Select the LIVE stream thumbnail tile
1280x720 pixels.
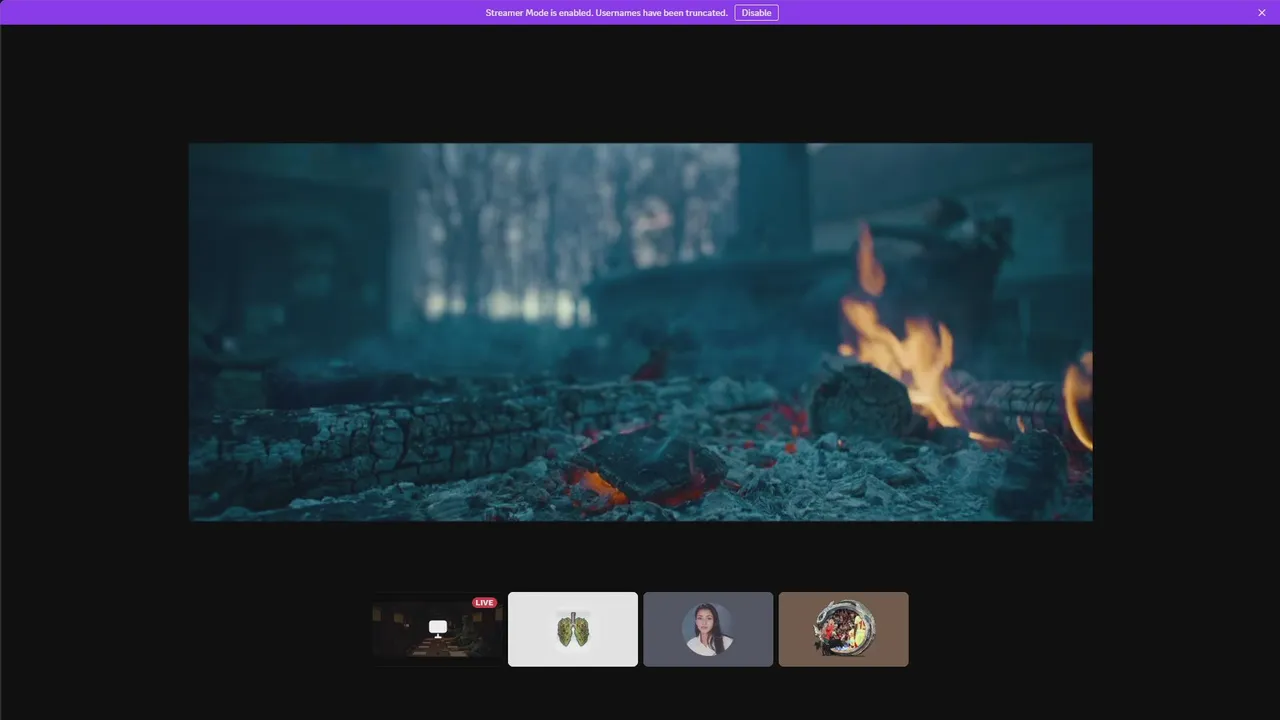click(437, 629)
